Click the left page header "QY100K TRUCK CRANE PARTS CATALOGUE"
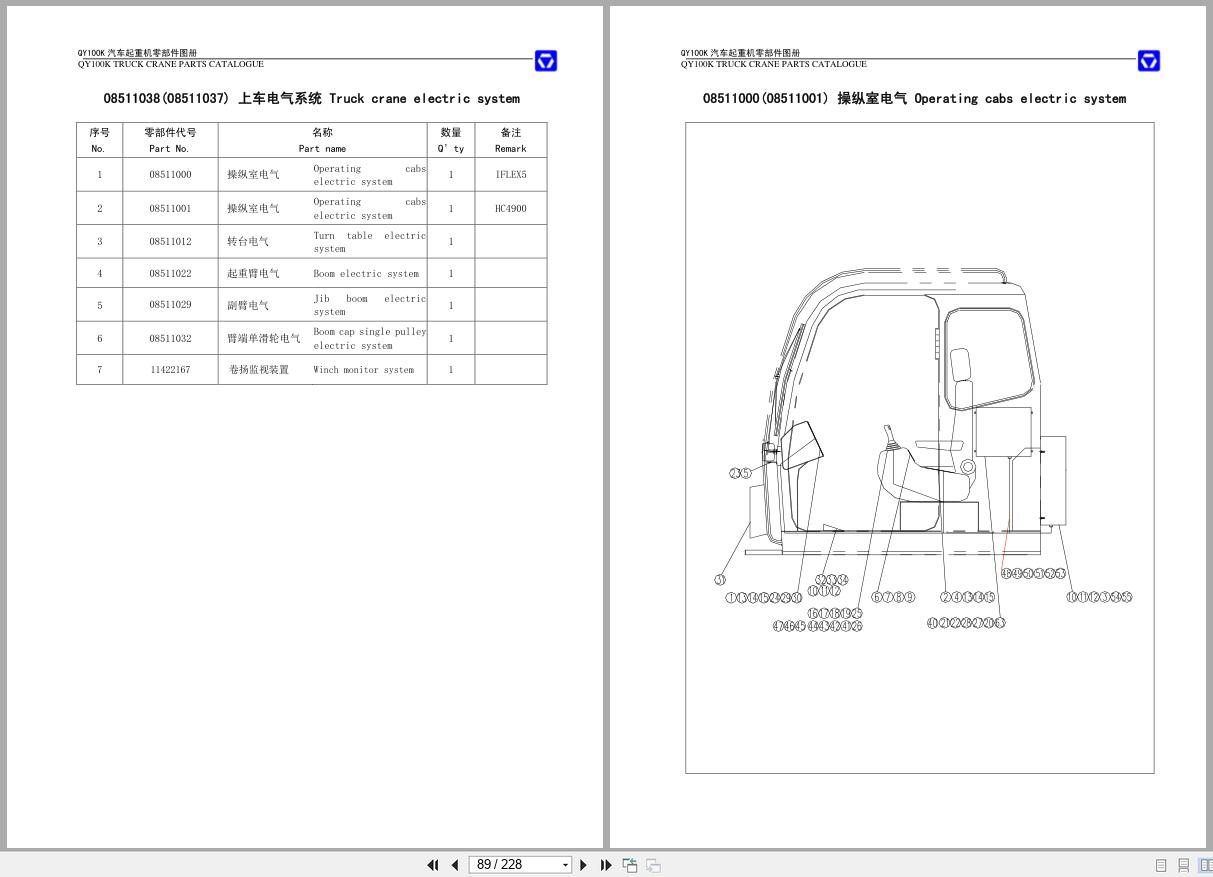This screenshot has width=1213, height=877. click(x=171, y=64)
